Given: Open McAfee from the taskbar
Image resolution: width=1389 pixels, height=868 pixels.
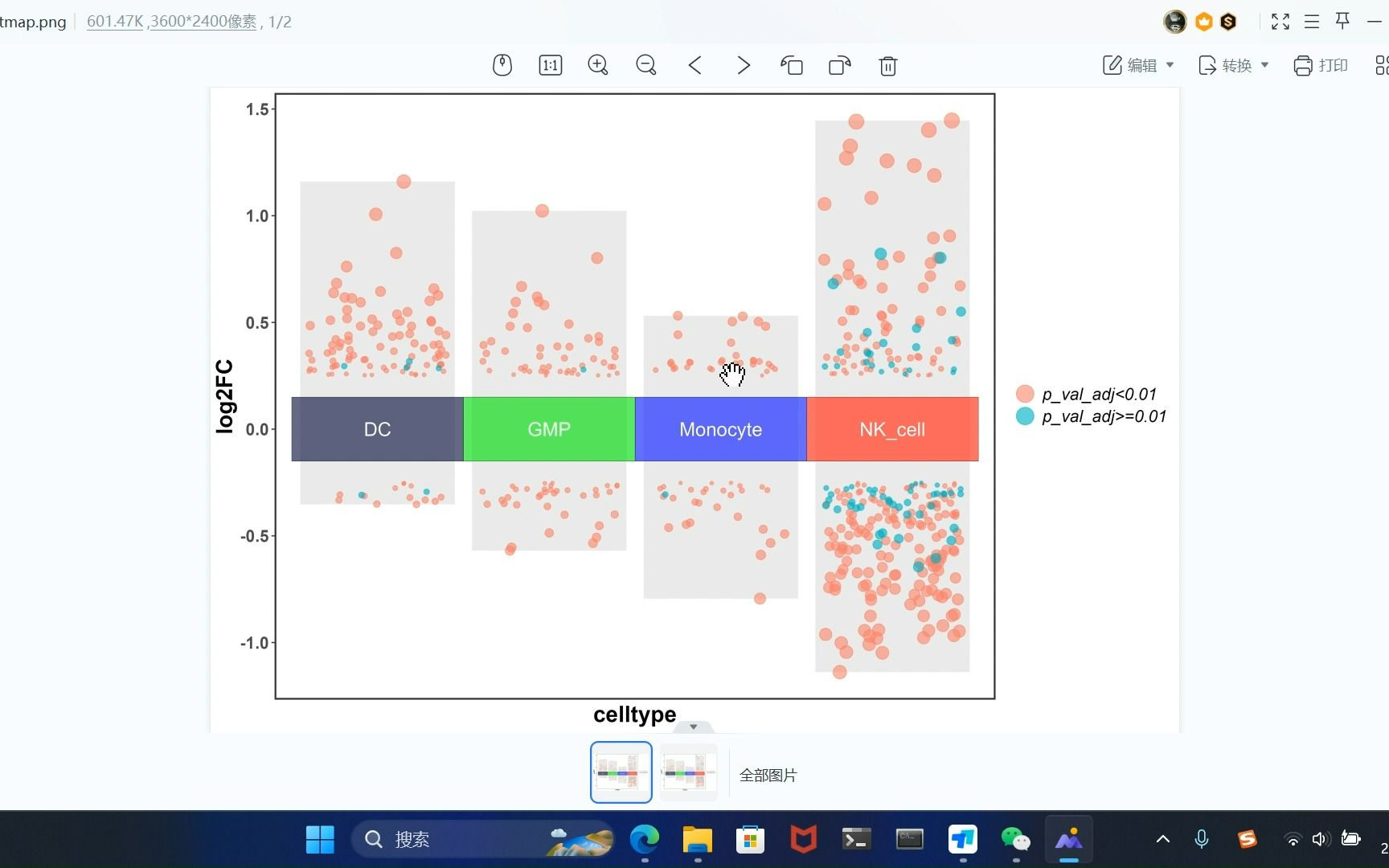Looking at the screenshot, I should coord(803,840).
